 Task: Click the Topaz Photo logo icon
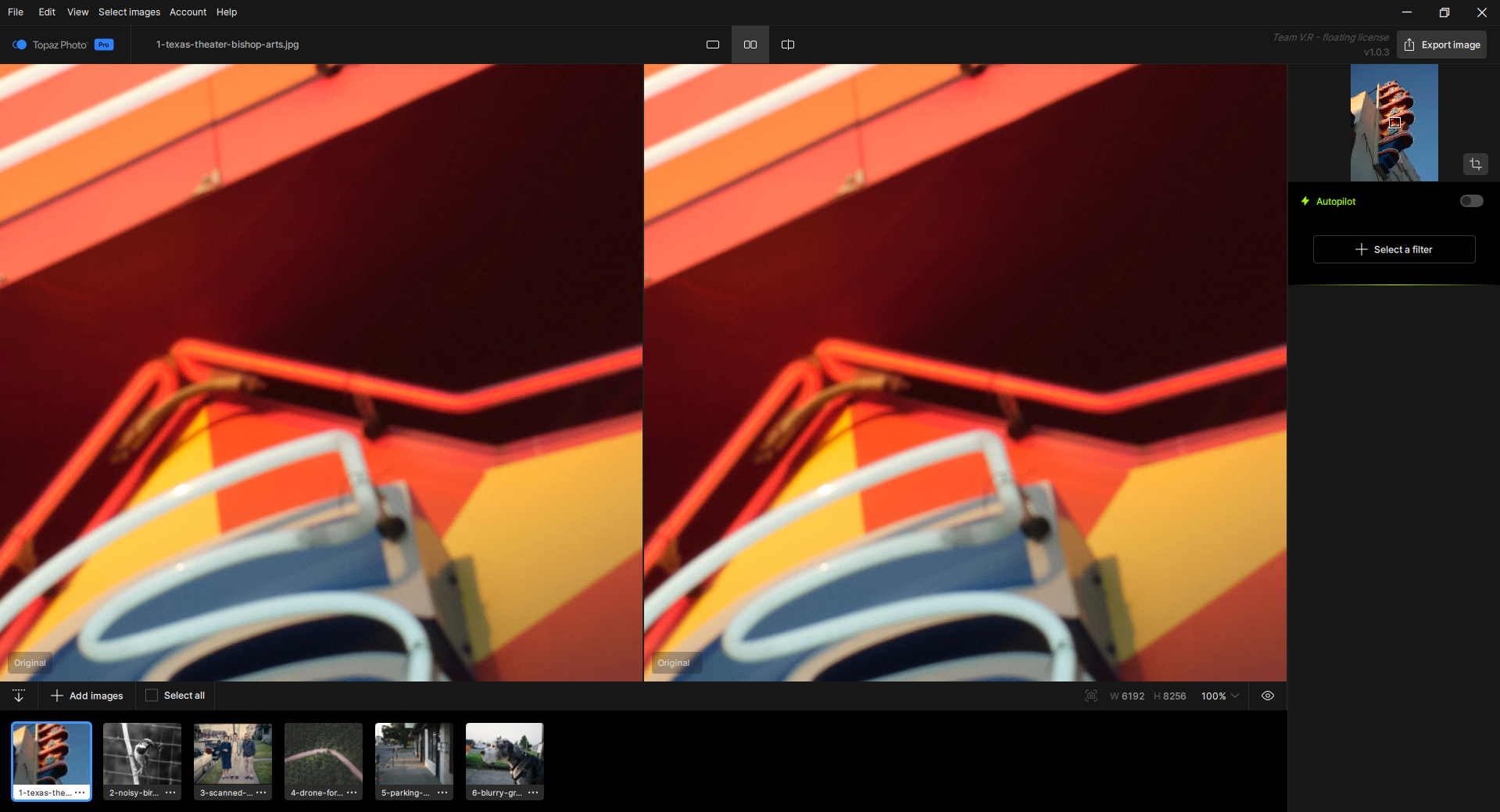coord(20,45)
